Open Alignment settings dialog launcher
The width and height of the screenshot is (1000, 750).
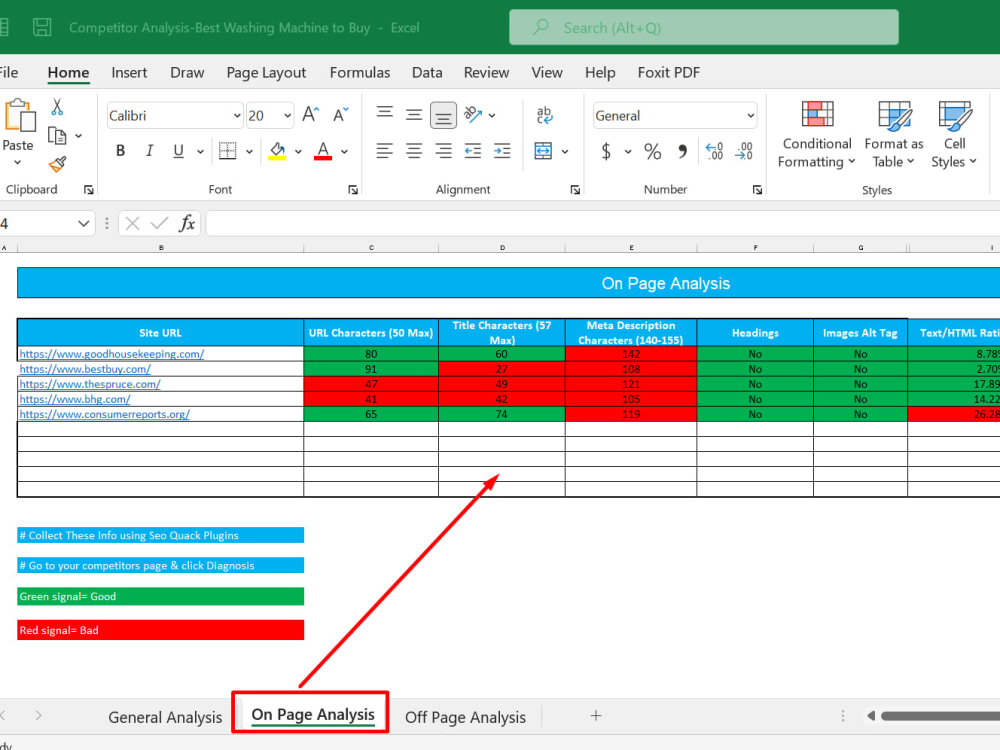pos(575,189)
